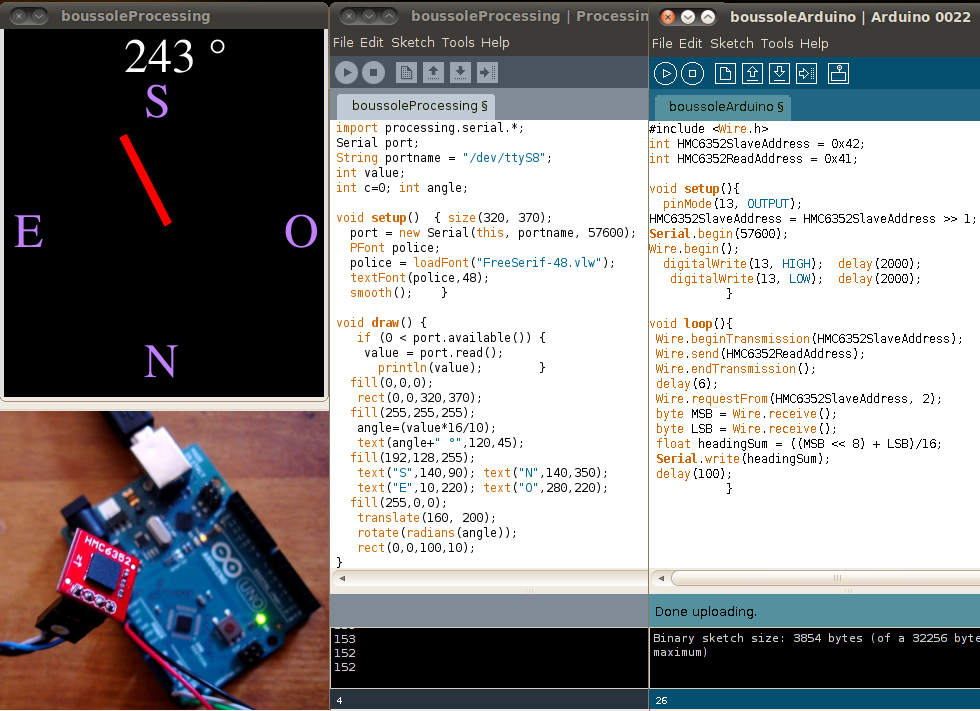The image size is (980, 711).
Task: Click line number 4 in Processing status bar
Action: [x=339, y=700]
